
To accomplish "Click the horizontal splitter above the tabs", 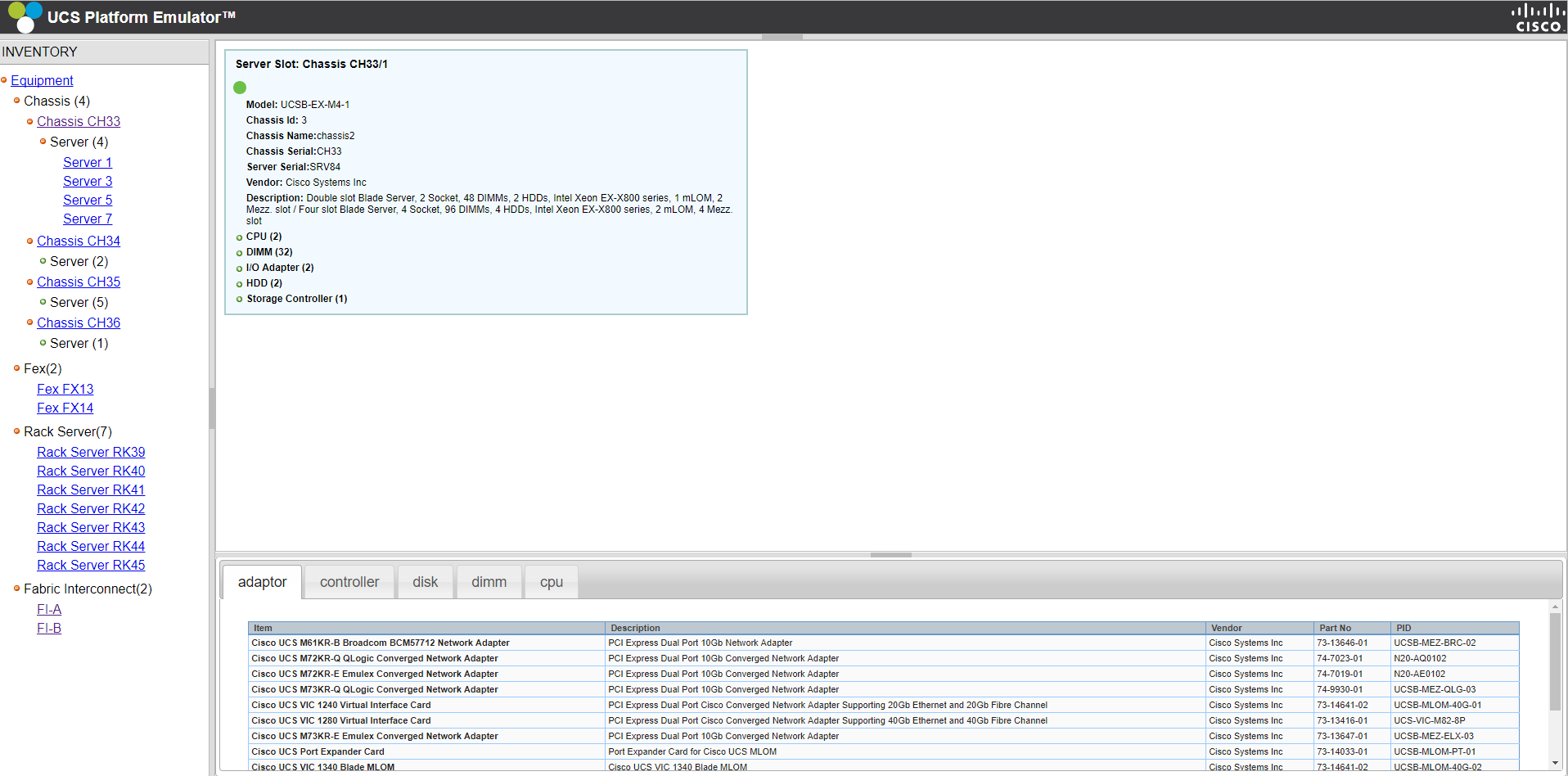I will click(x=891, y=555).
